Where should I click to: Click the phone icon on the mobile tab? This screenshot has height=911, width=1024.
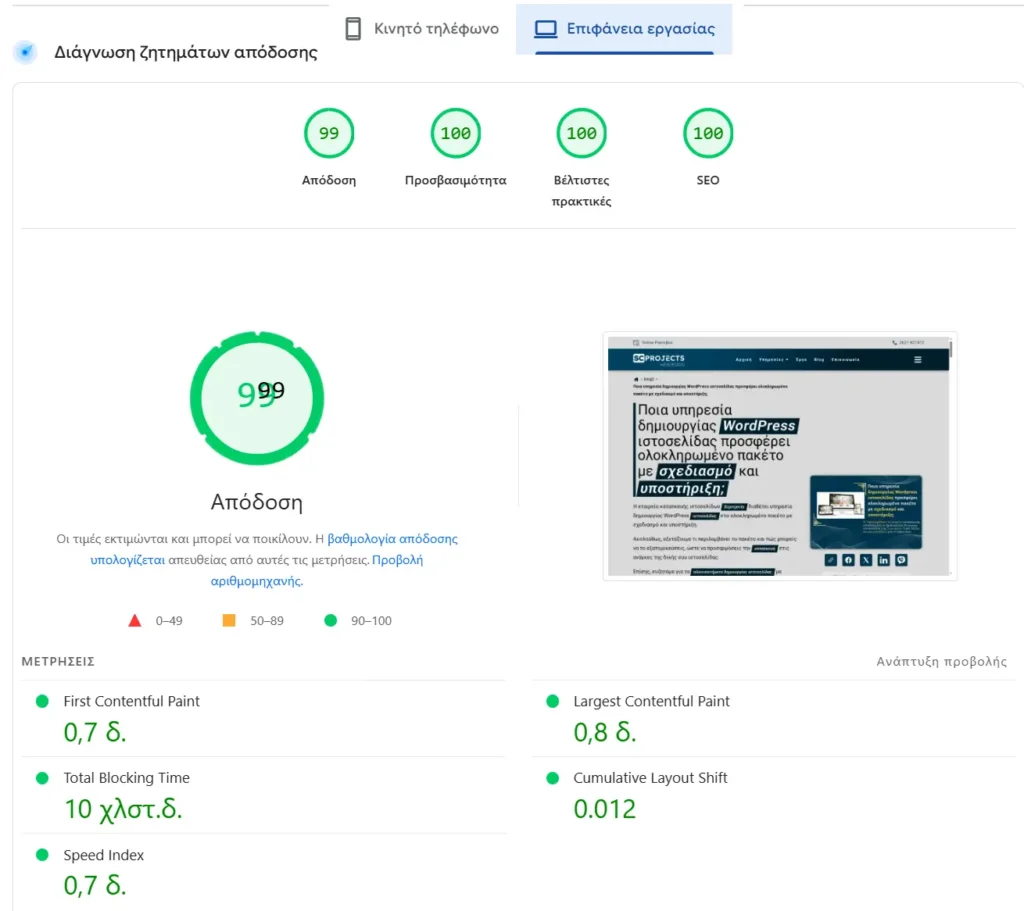pos(353,29)
